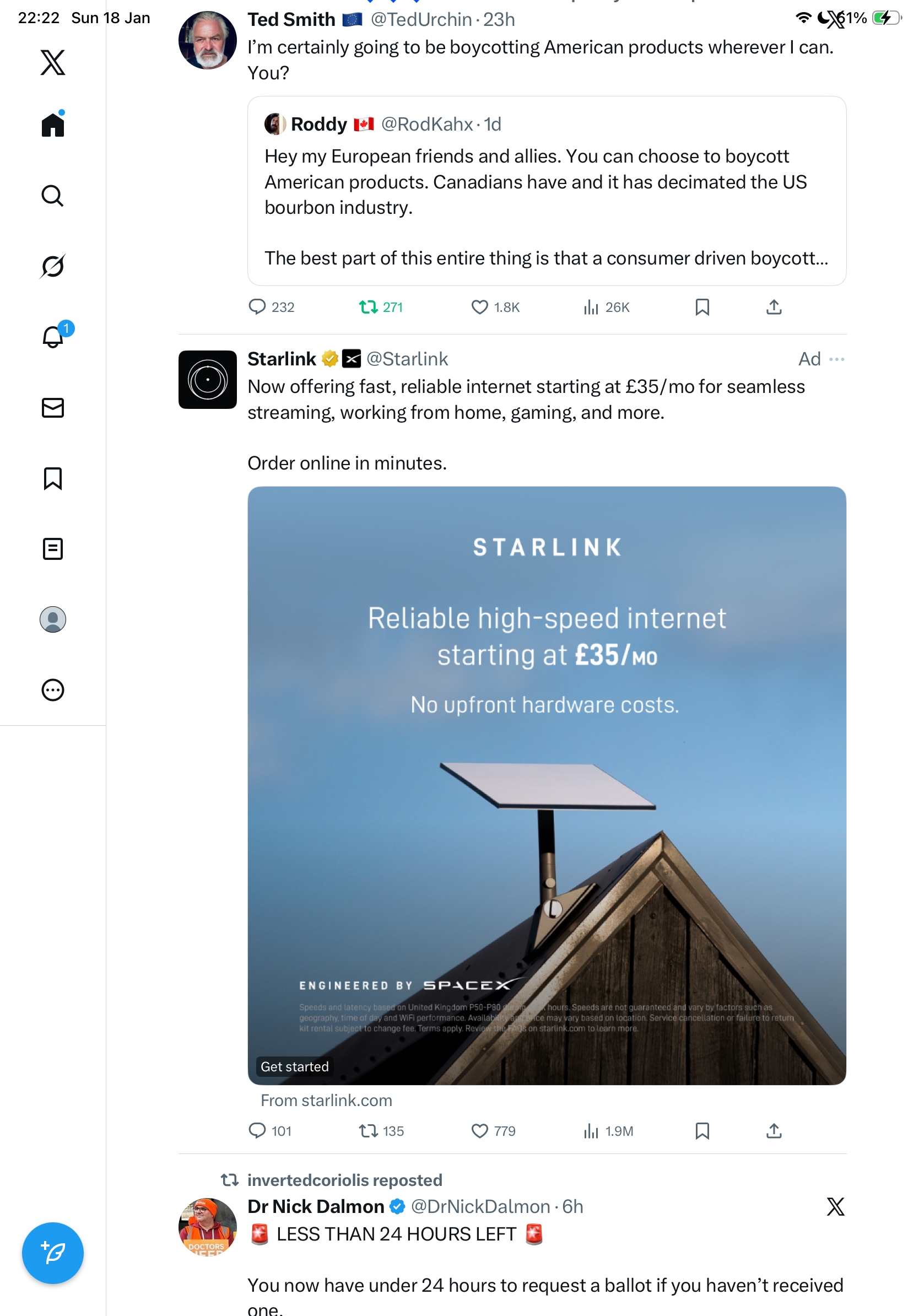Open the Search tab in sidebar

[53, 196]
